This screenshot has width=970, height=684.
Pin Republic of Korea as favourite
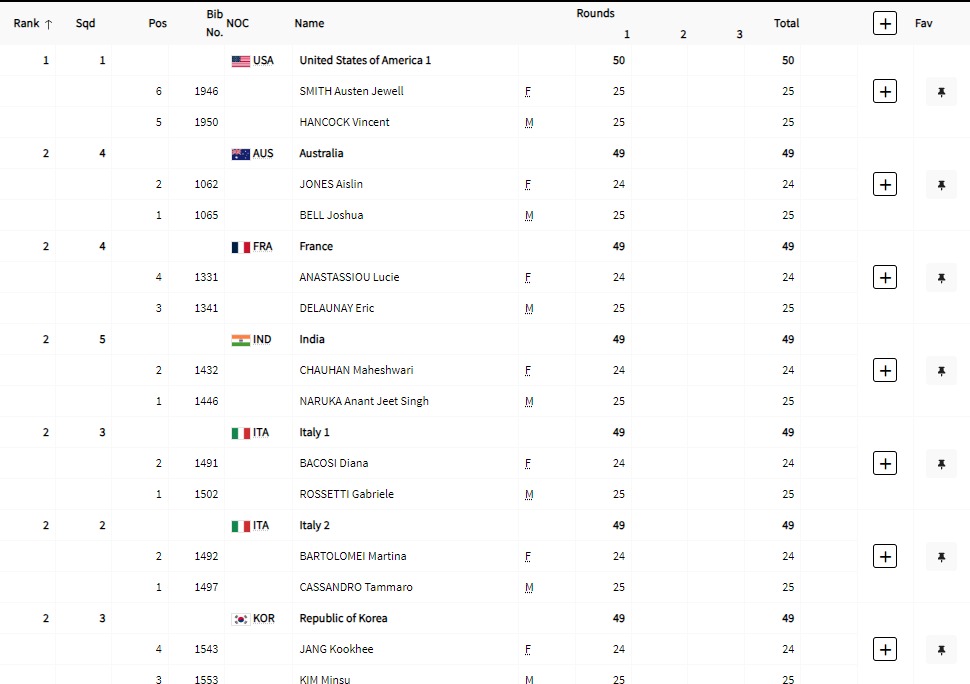(x=941, y=649)
